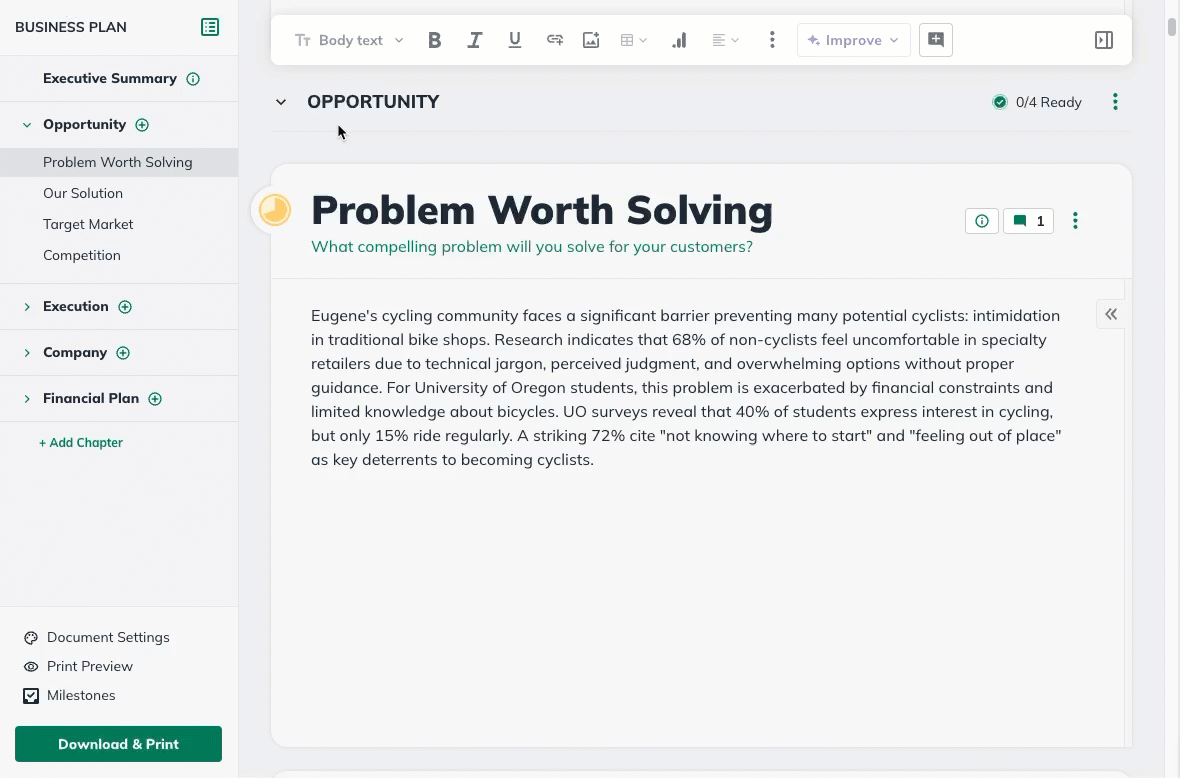Insert a link from toolbar
The width and height of the screenshot is (1180, 778).
pos(554,40)
